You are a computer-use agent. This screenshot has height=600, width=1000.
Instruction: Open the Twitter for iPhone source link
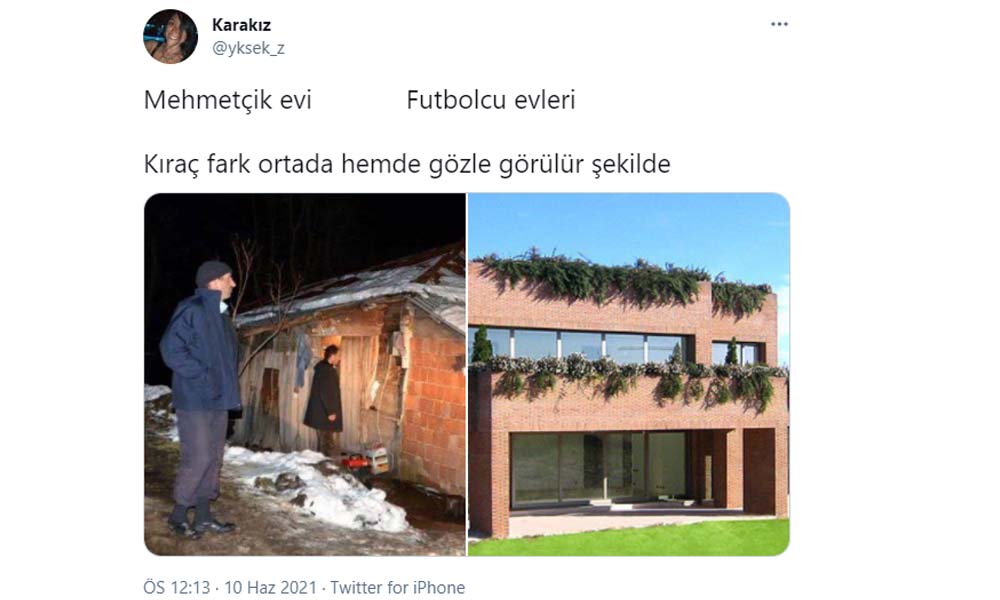(397, 587)
